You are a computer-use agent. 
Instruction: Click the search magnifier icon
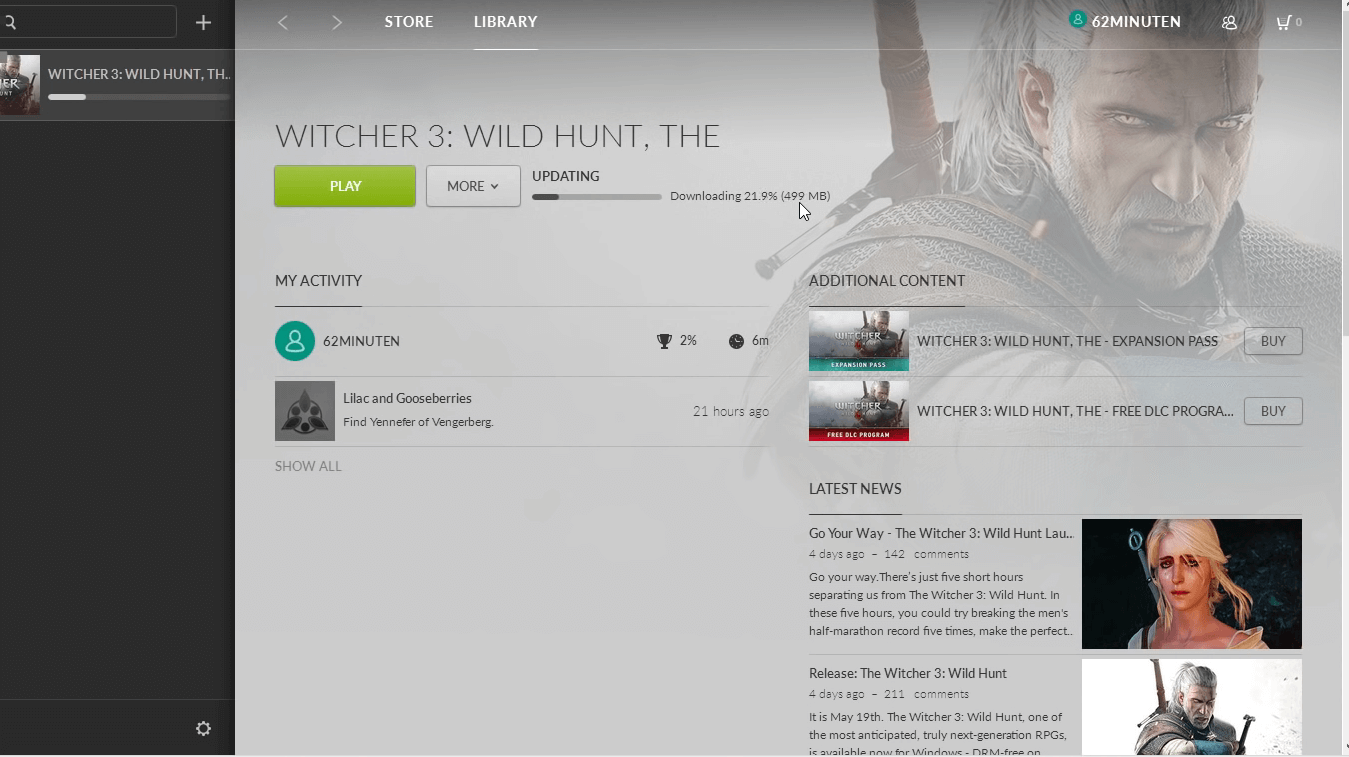[x=9, y=22]
